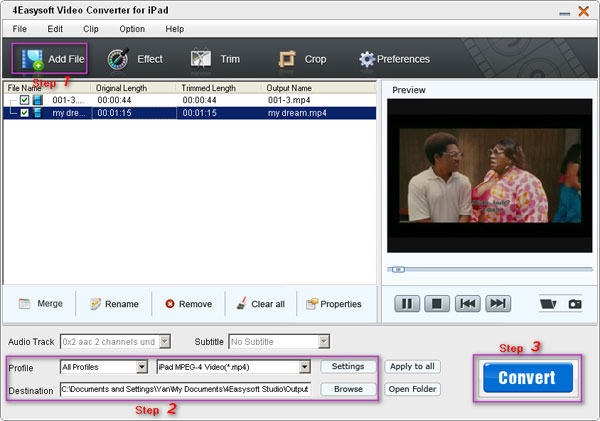Image resolution: width=600 pixels, height=421 pixels.
Task: Pause the preview playback
Action: click(x=407, y=304)
